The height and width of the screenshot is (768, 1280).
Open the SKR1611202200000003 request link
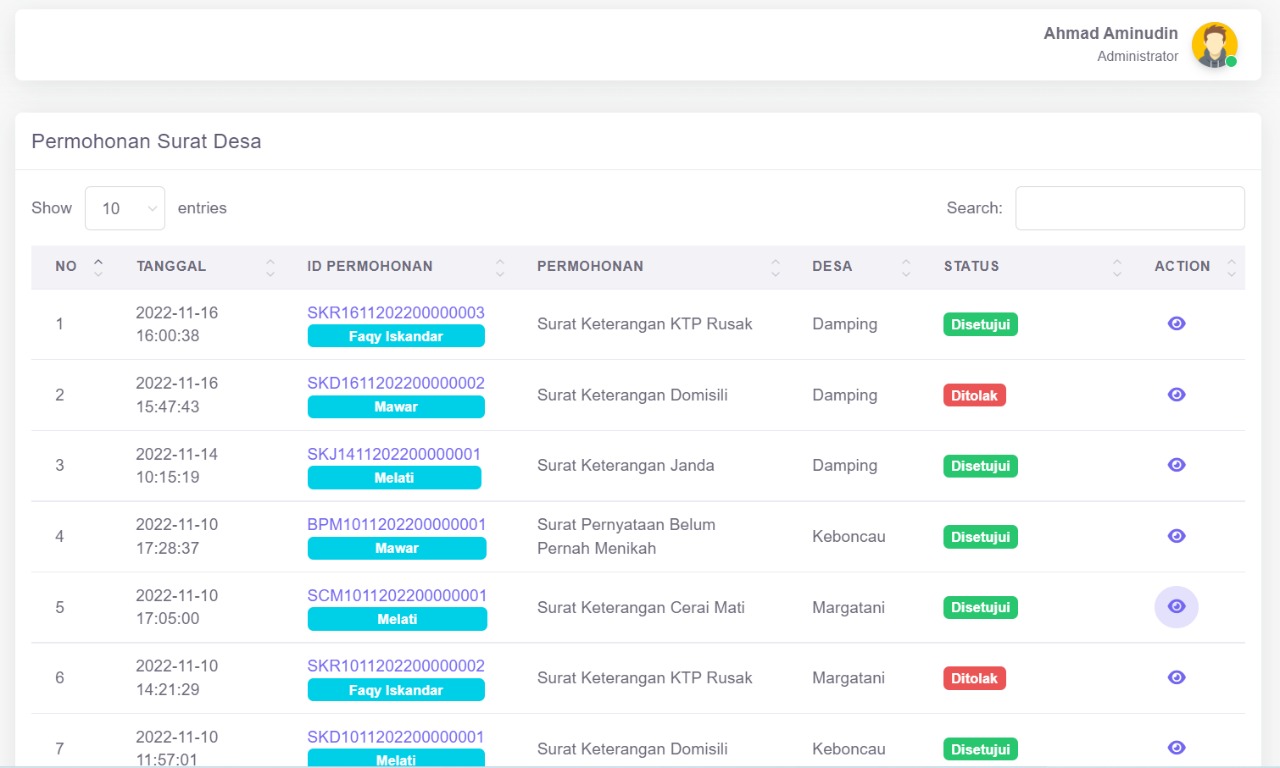click(x=395, y=312)
